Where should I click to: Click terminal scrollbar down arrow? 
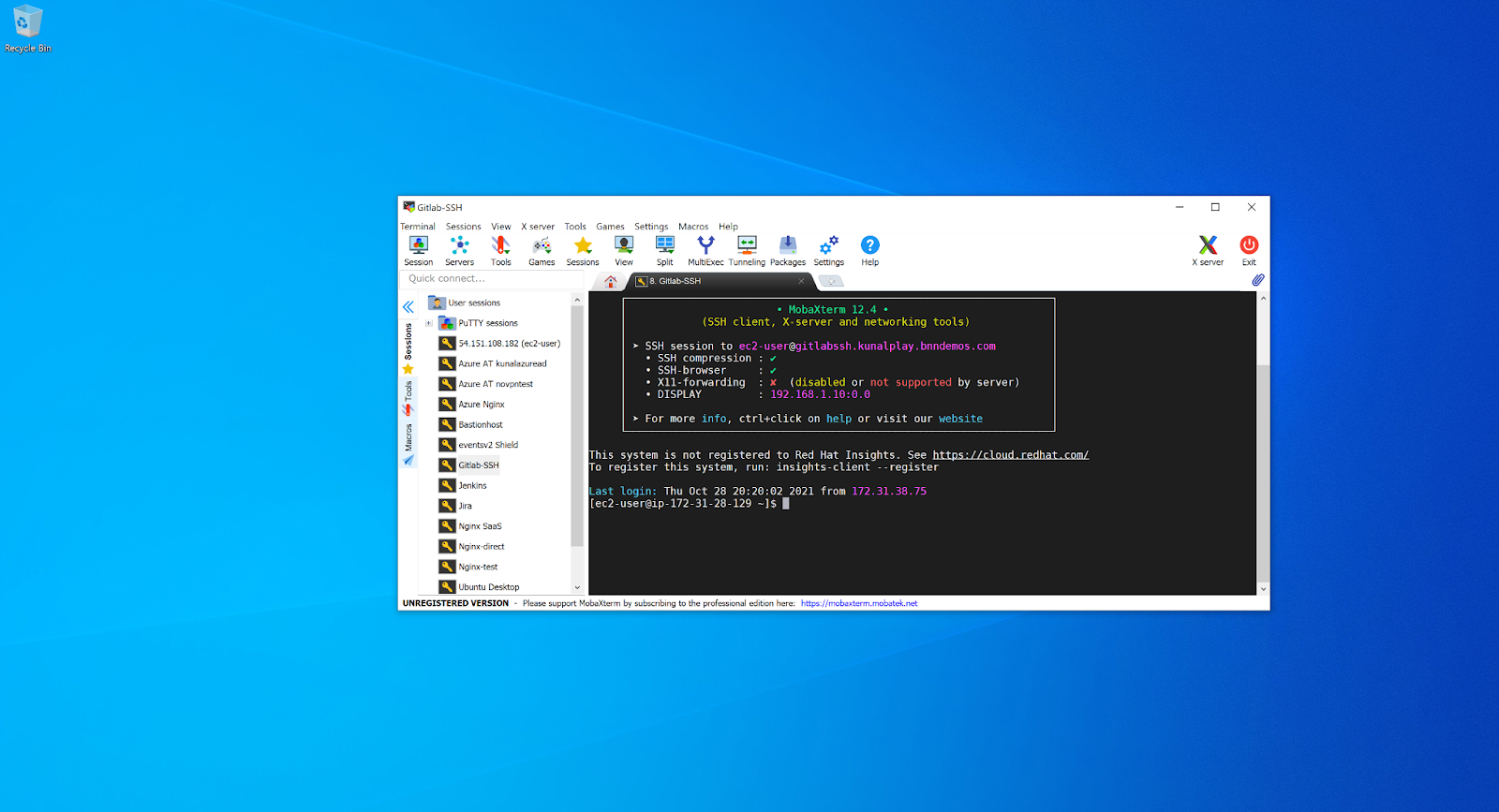pyautogui.click(x=1263, y=589)
